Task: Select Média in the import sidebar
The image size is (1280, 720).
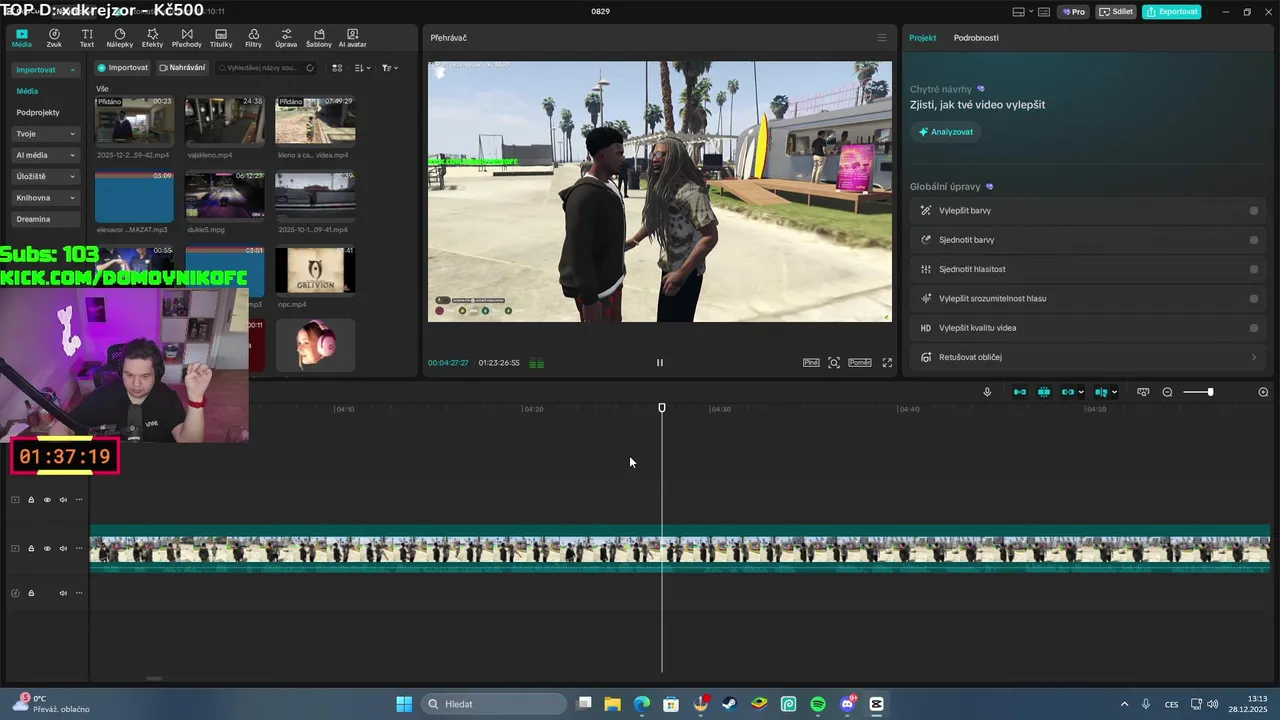Action: pos(27,91)
